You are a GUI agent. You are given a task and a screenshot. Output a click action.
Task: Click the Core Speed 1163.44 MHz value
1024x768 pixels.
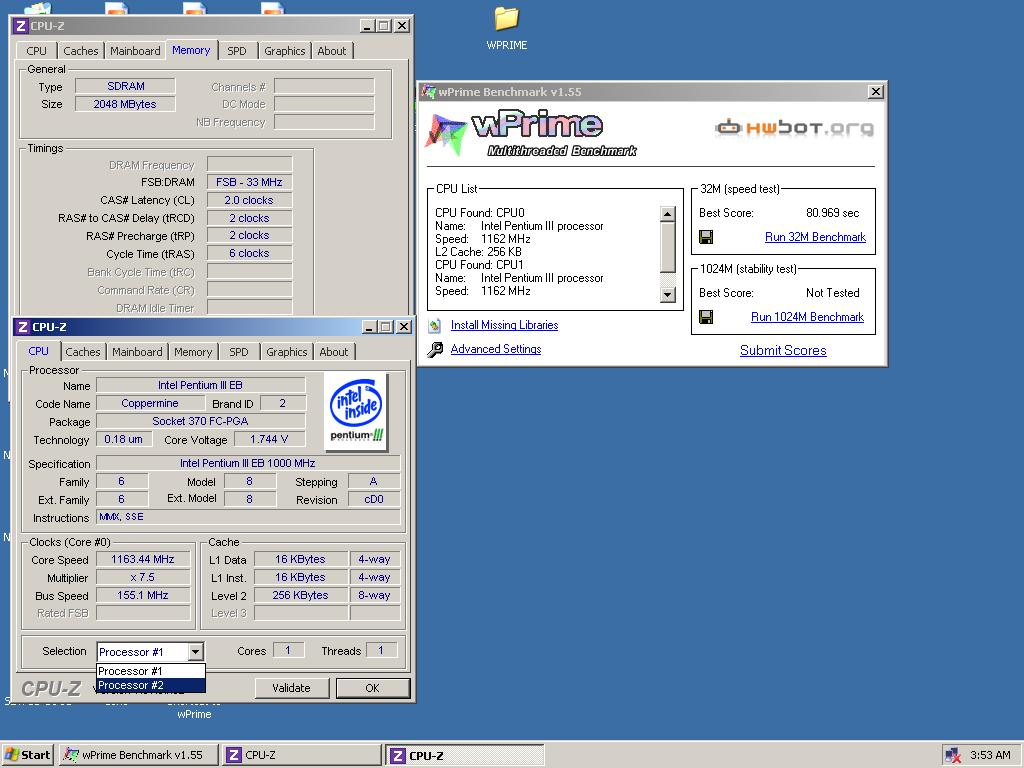(x=143, y=559)
